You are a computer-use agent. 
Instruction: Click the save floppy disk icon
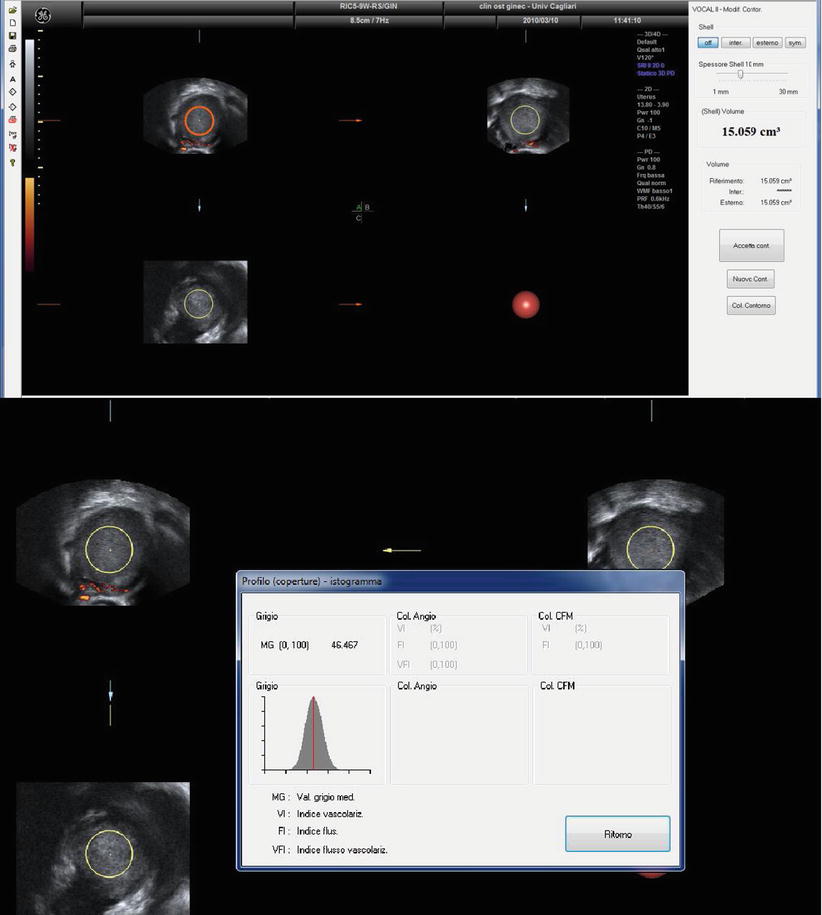click(x=12, y=35)
